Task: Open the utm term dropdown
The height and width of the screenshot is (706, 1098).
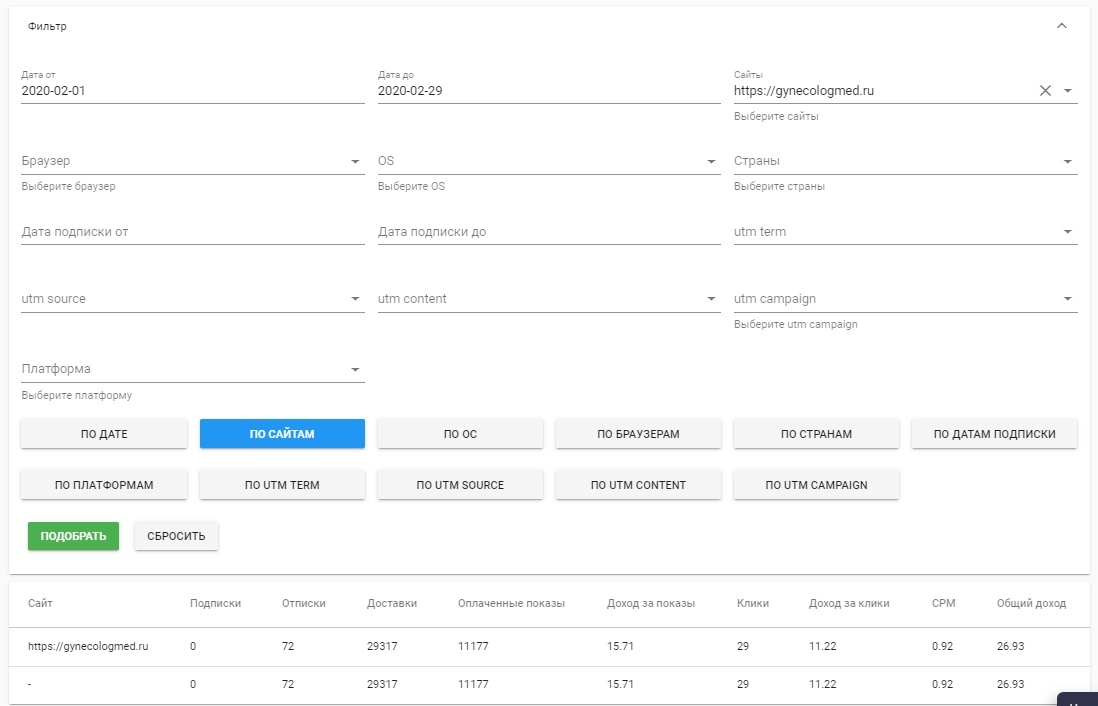Action: (1068, 233)
